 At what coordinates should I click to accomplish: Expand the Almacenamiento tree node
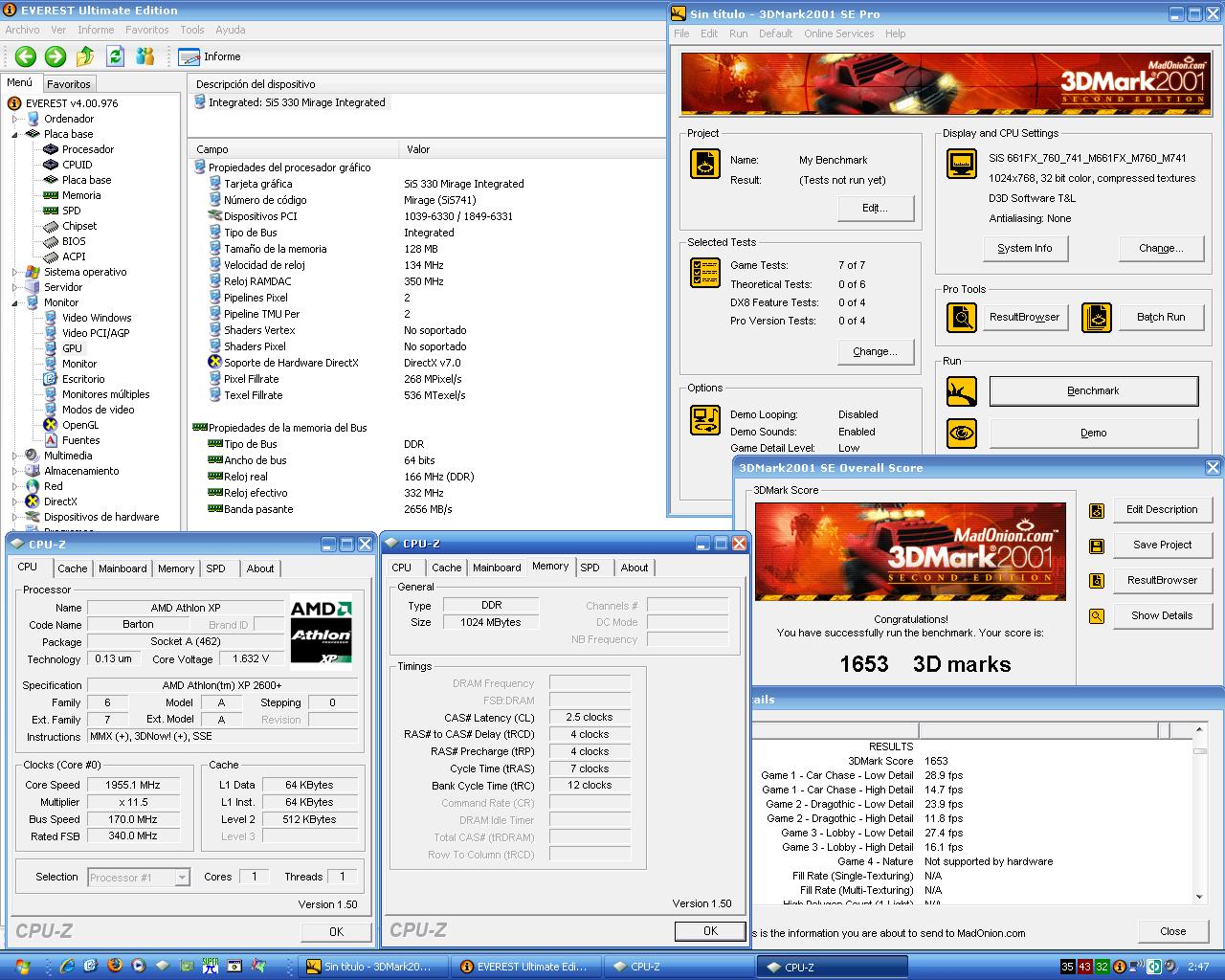coord(15,471)
